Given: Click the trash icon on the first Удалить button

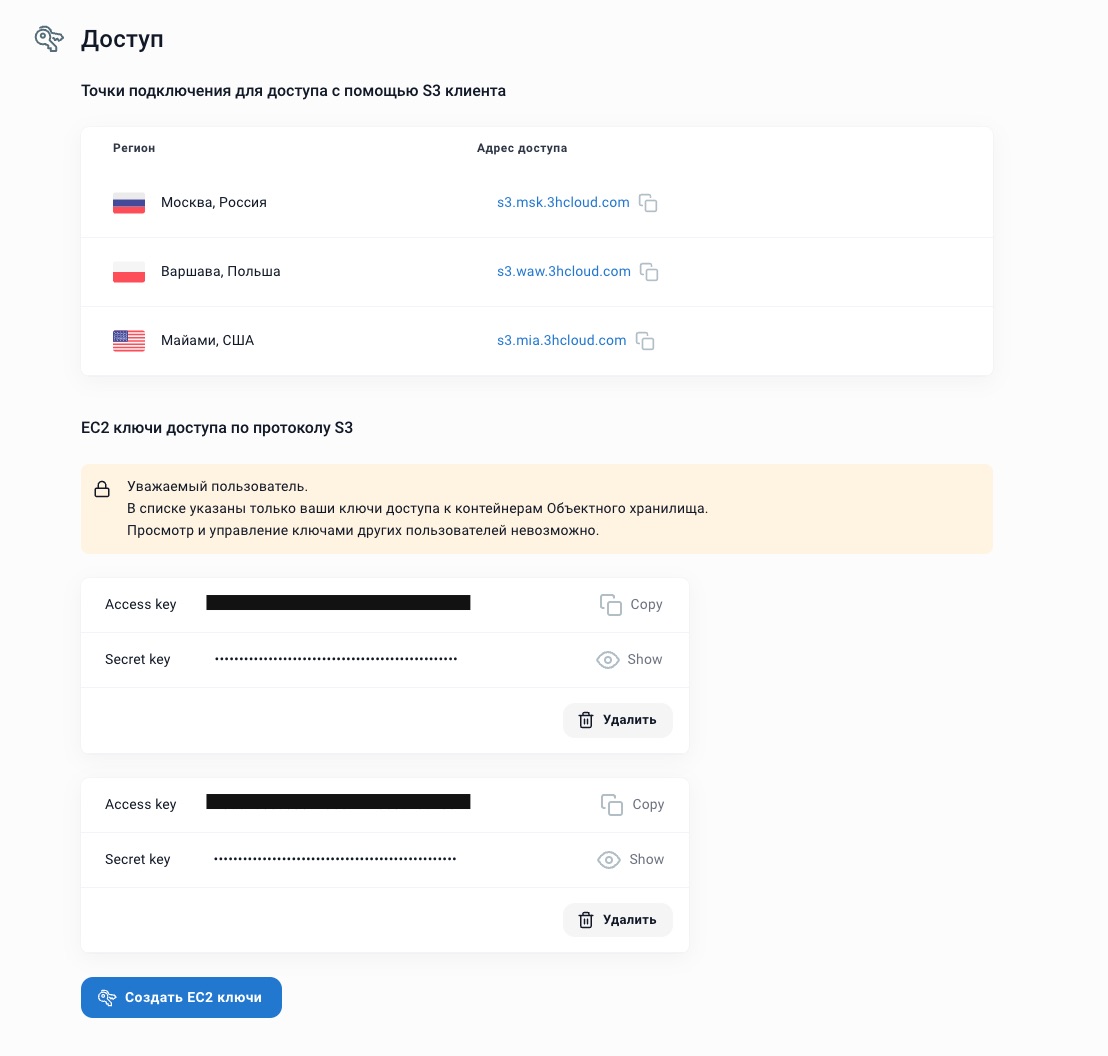Looking at the screenshot, I should (586, 720).
